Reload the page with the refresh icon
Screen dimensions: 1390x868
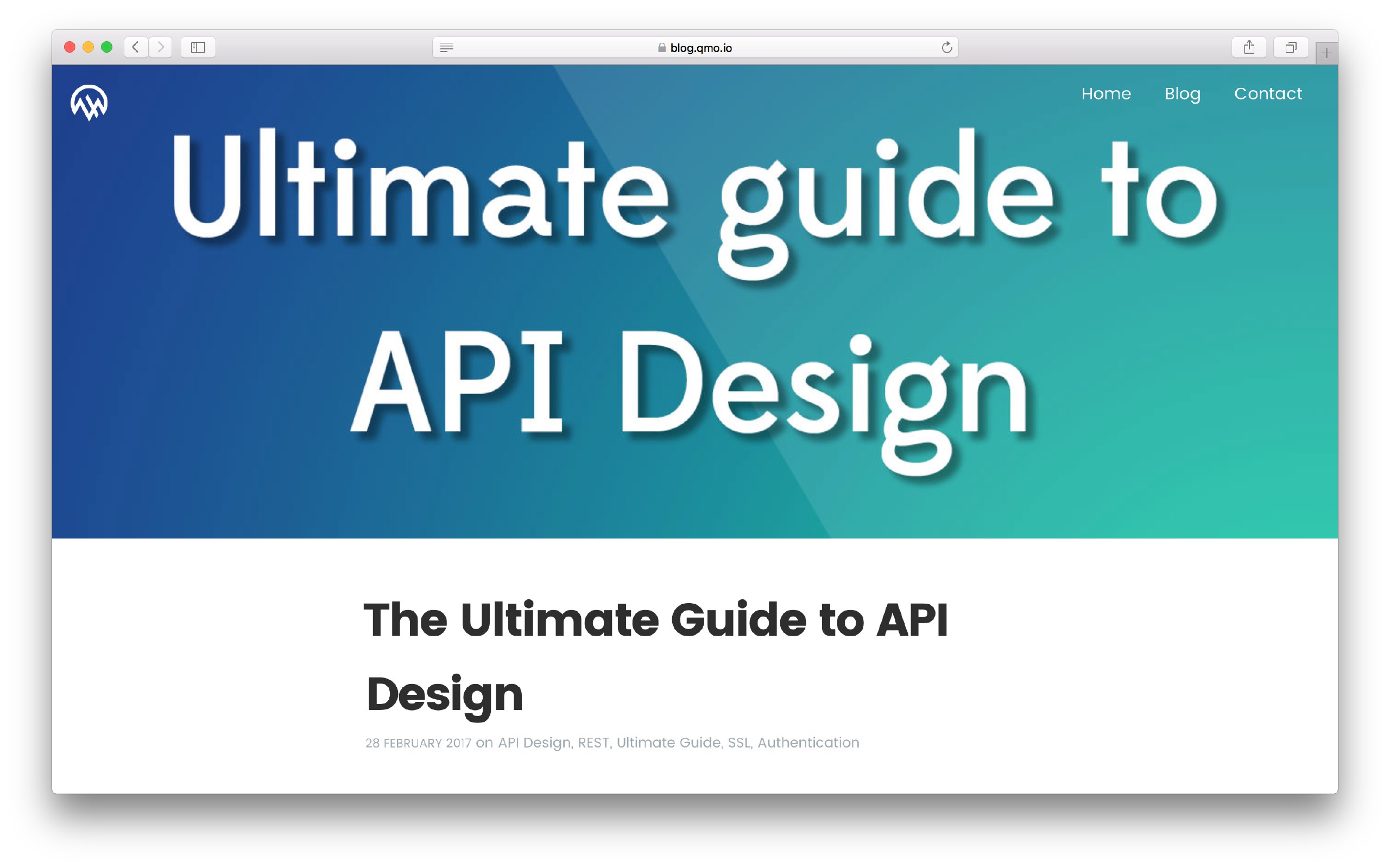point(947,48)
